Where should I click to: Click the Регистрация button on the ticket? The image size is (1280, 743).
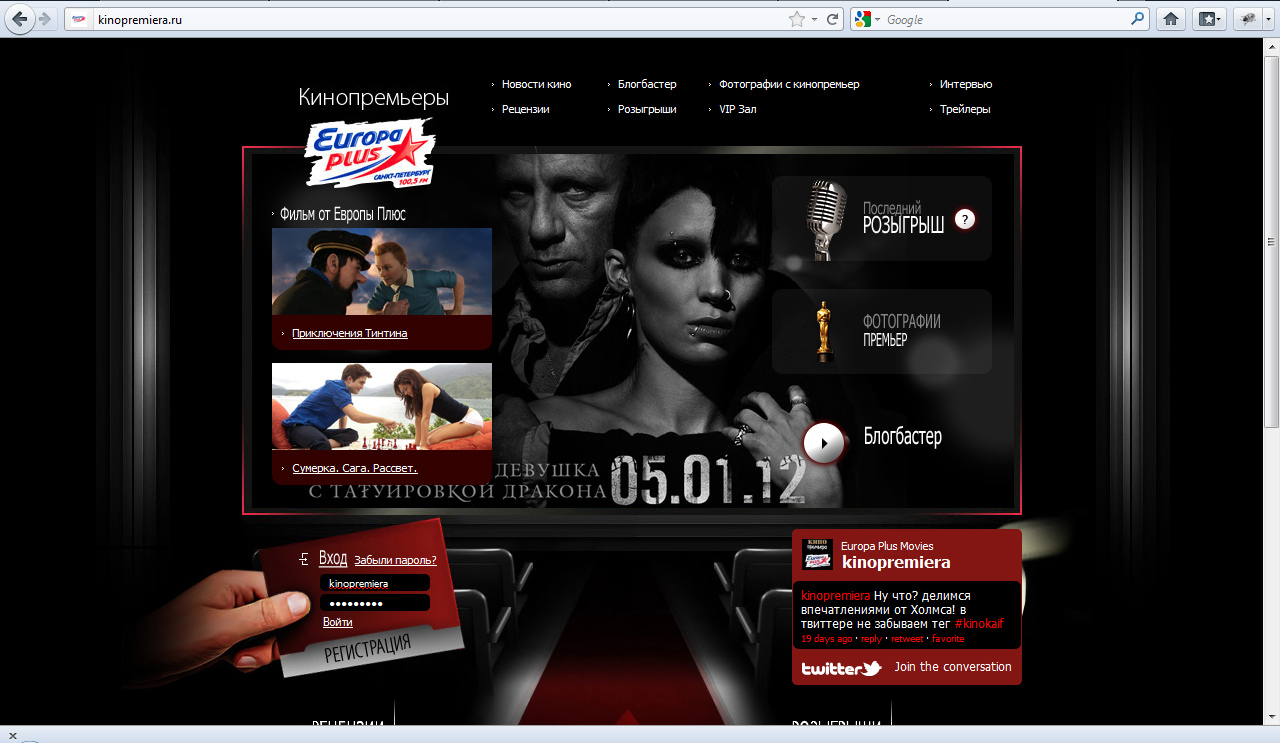368,650
